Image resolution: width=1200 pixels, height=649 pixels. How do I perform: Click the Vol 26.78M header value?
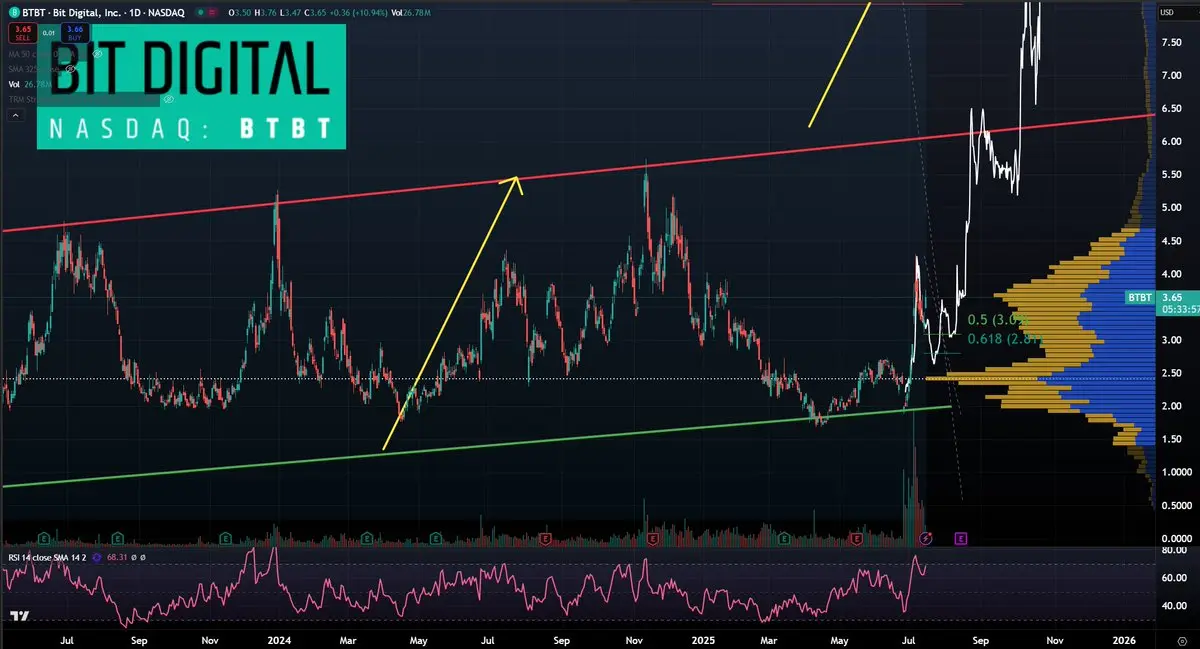[x=410, y=13]
